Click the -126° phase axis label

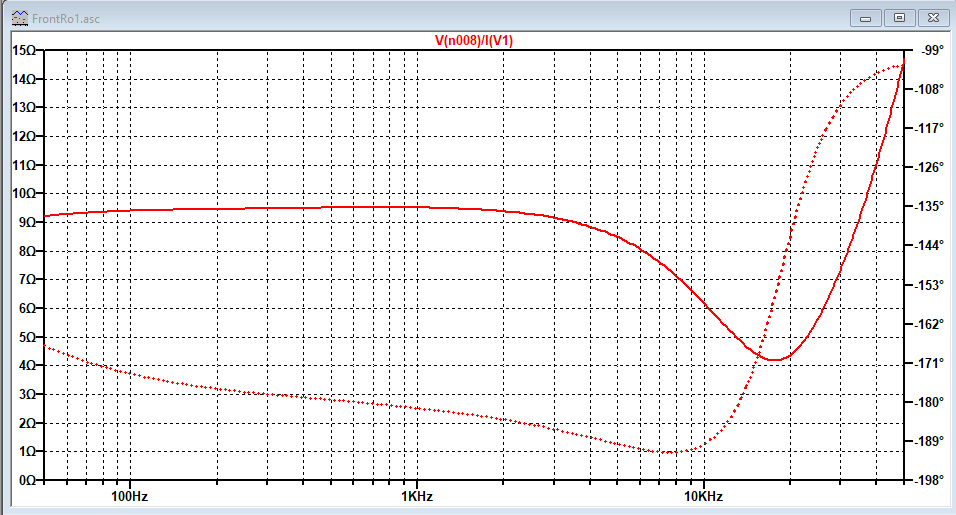click(930, 167)
